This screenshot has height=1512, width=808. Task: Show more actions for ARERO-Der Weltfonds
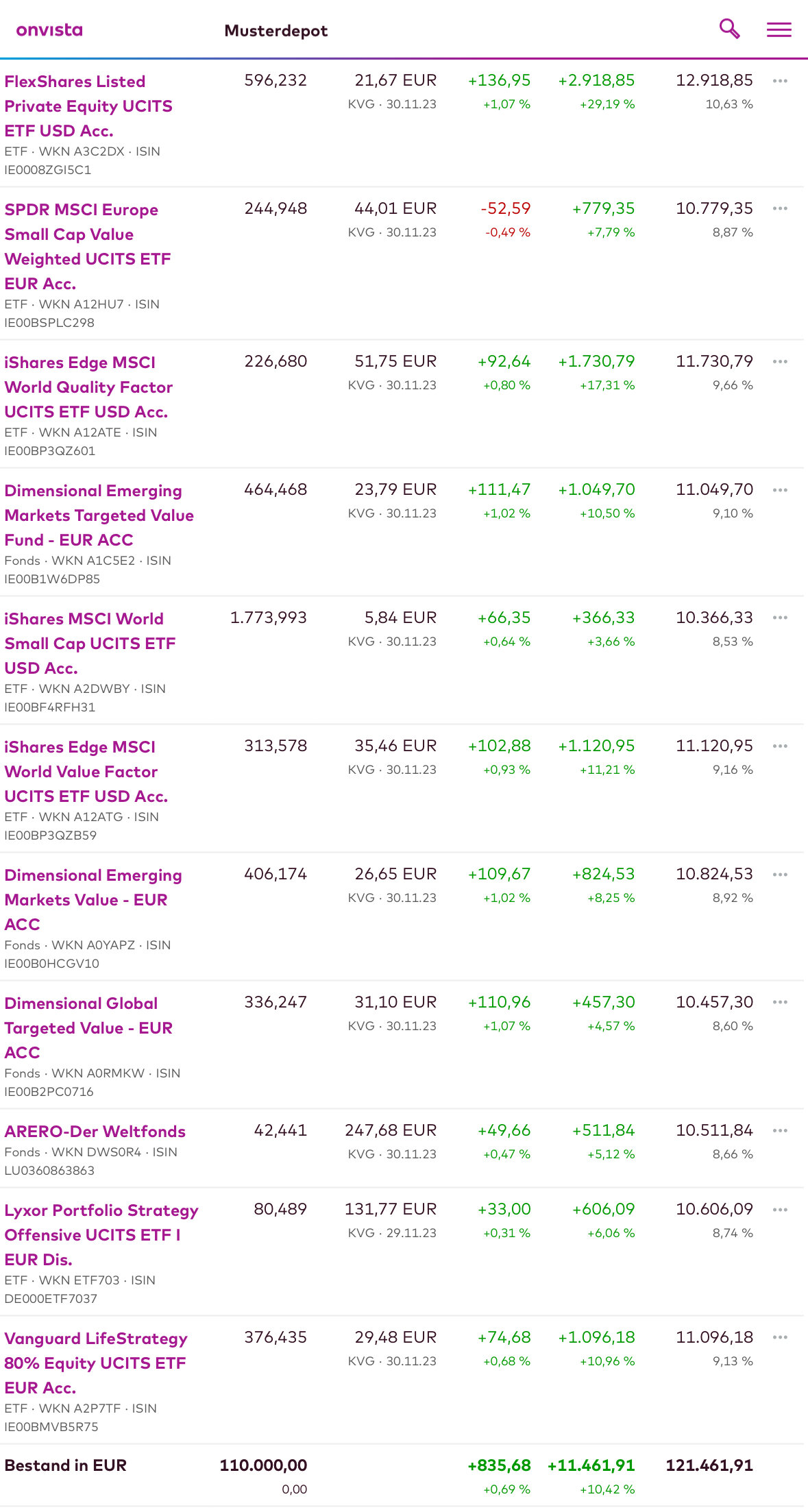pyautogui.click(x=780, y=1131)
